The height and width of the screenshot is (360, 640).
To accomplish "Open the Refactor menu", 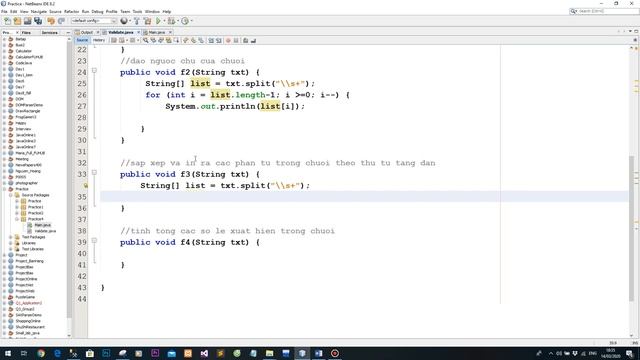I will (71, 11).
